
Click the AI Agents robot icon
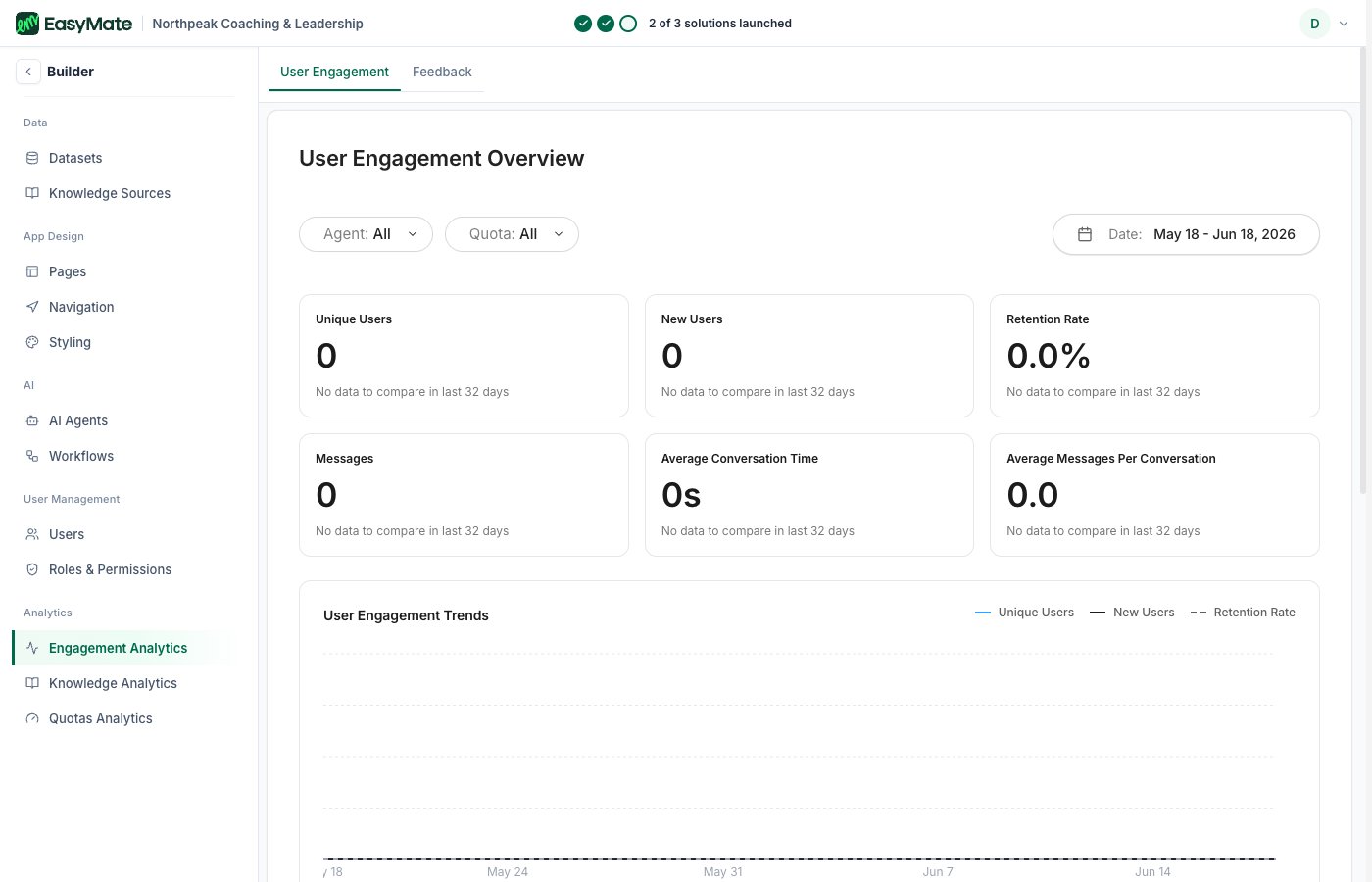32,420
